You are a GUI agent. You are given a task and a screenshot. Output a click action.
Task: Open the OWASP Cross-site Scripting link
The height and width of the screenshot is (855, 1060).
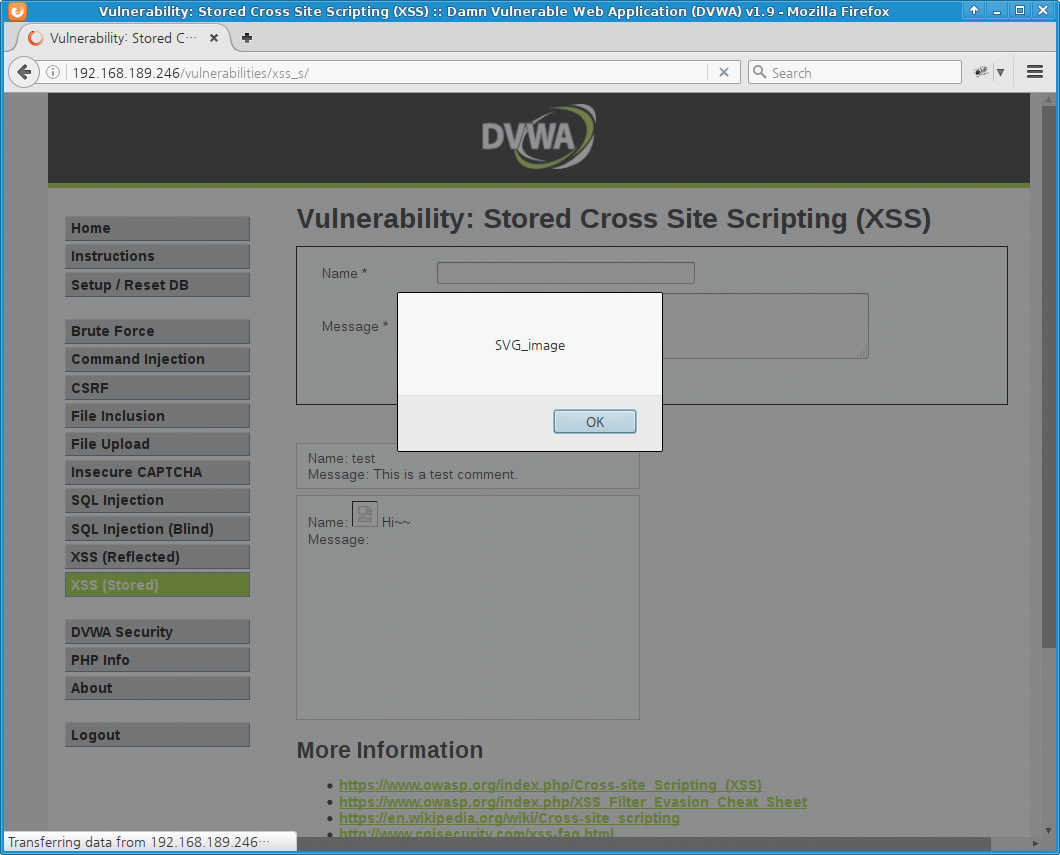point(550,785)
